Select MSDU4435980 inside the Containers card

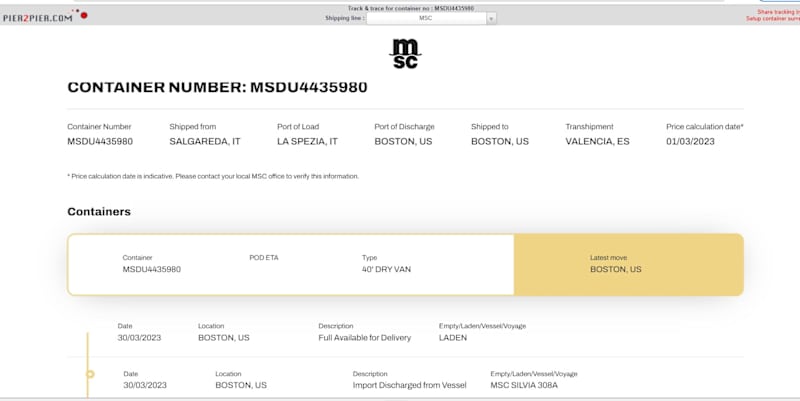point(152,269)
